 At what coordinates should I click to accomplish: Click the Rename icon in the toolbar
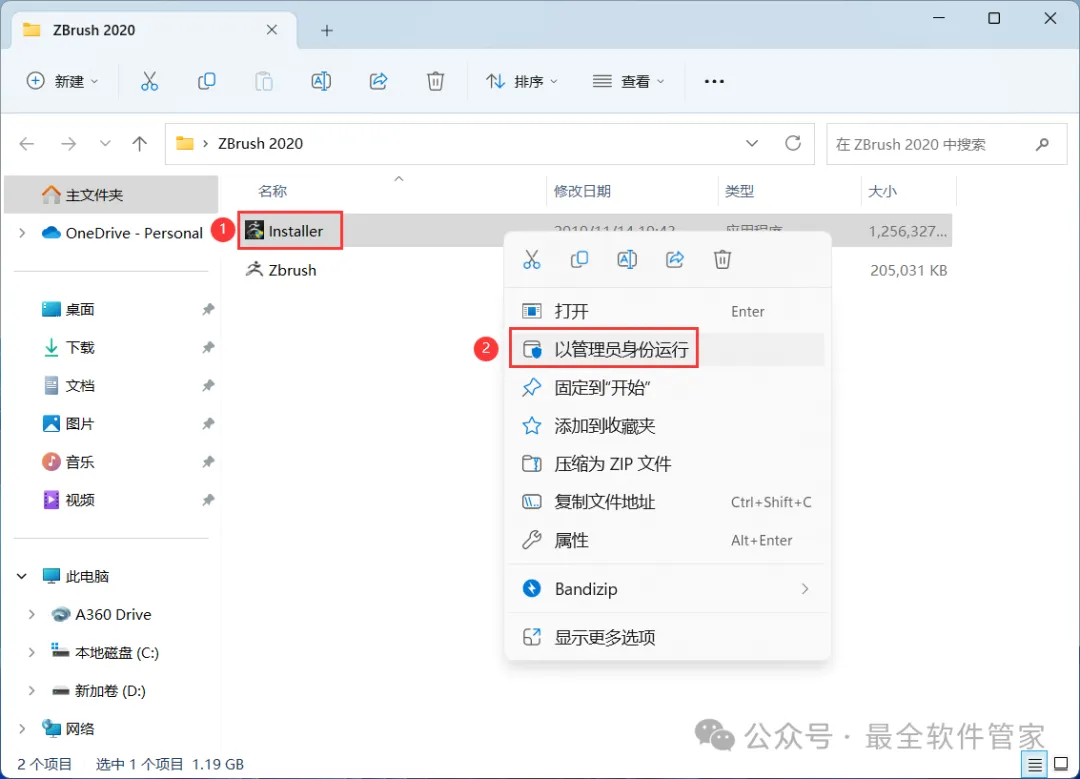pos(321,81)
